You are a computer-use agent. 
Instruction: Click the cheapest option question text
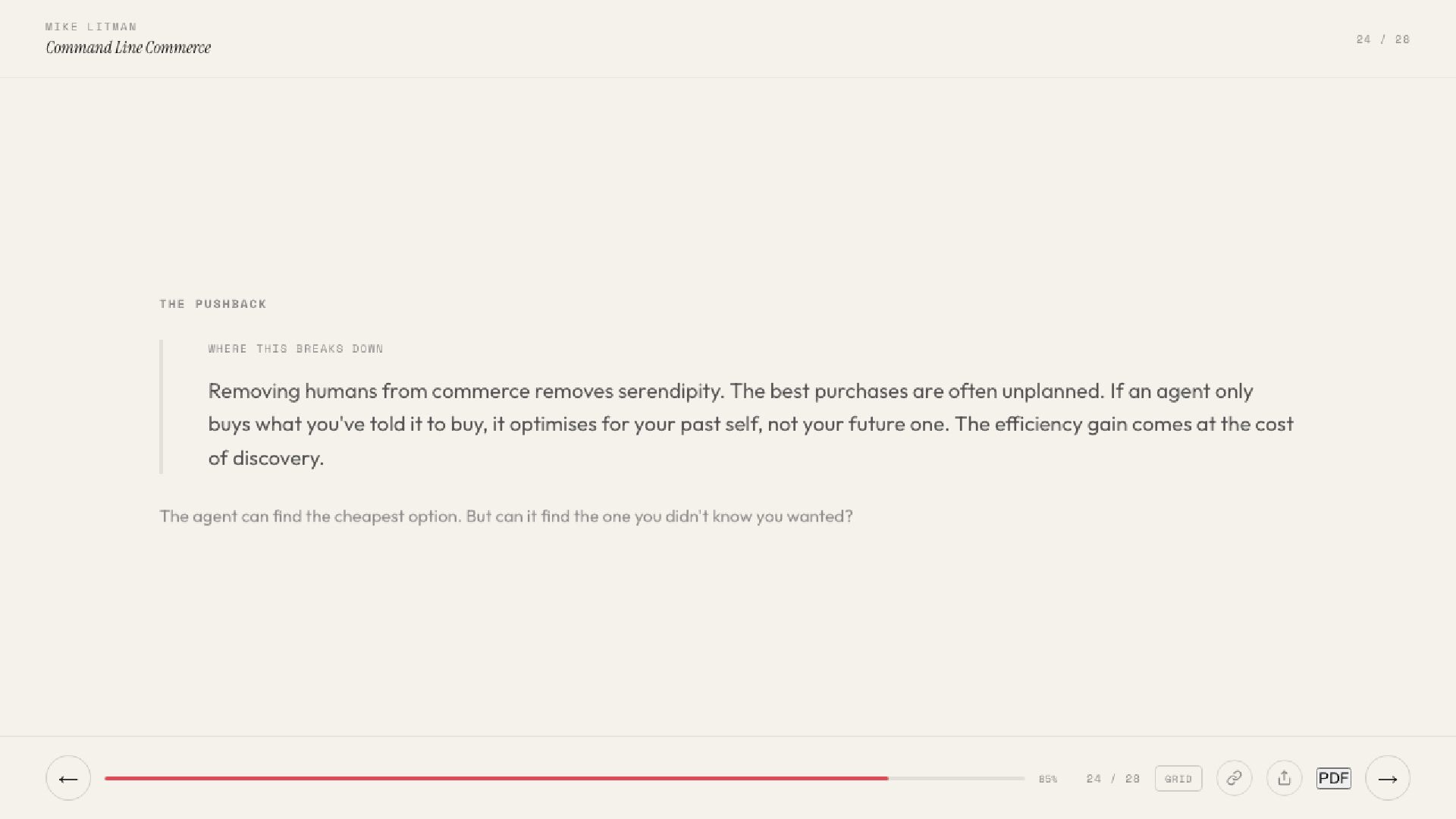tap(506, 516)
